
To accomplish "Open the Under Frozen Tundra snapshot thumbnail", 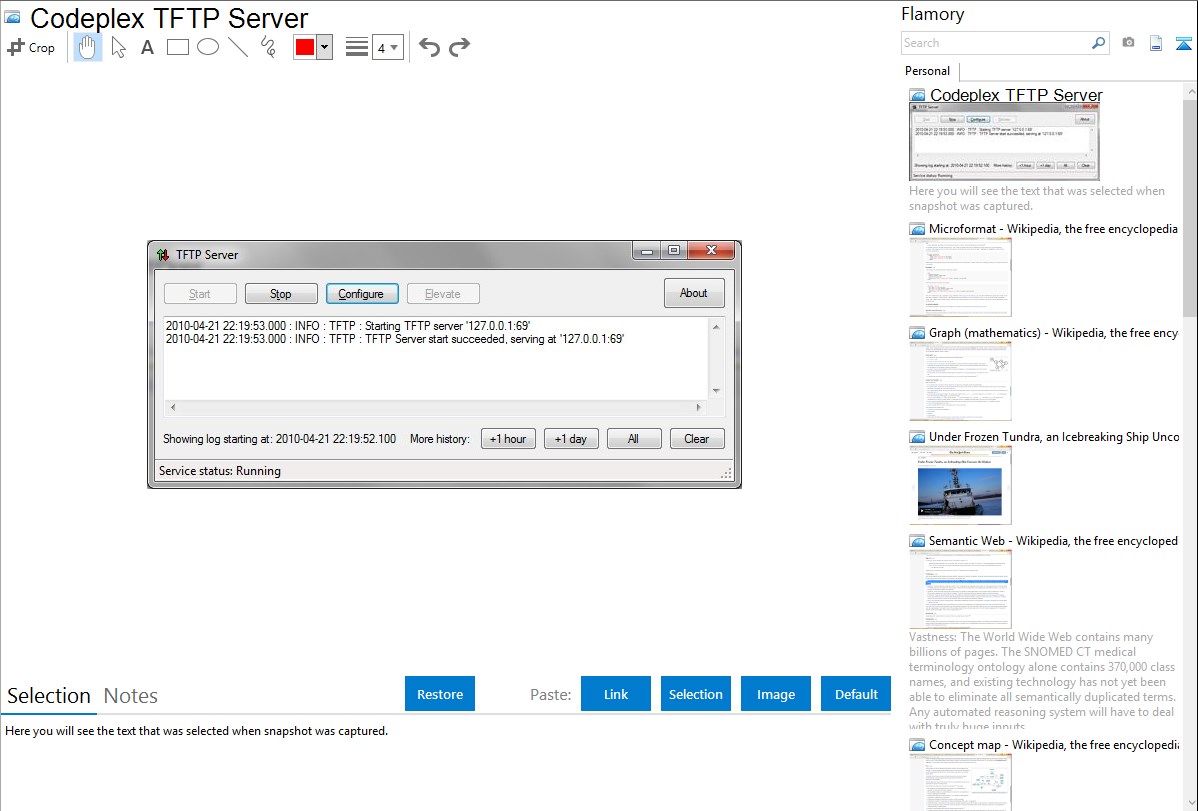I will (x=960, y=485).
